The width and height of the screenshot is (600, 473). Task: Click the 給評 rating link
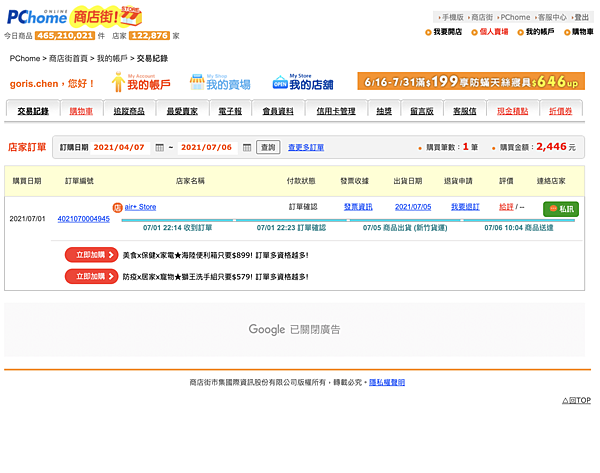[x=506, y=207]
